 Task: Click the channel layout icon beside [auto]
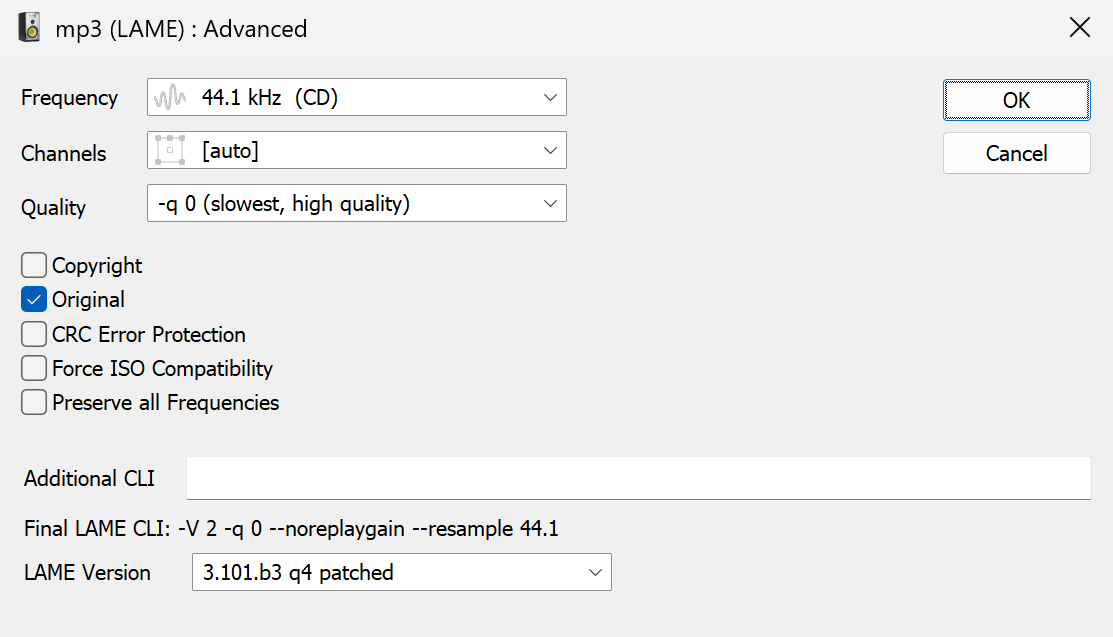tap(170, 151)
